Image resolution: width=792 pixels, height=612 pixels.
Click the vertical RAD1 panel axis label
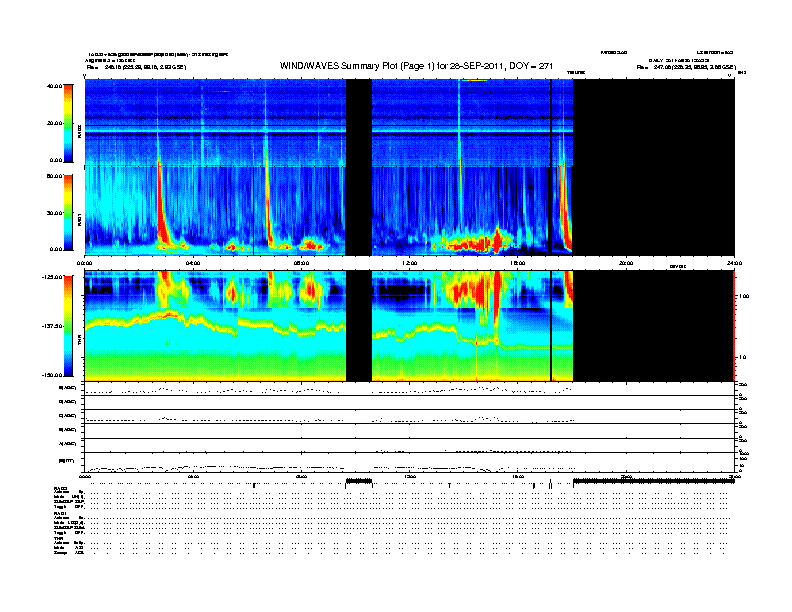pyautogui.click(x=79, y=219)
